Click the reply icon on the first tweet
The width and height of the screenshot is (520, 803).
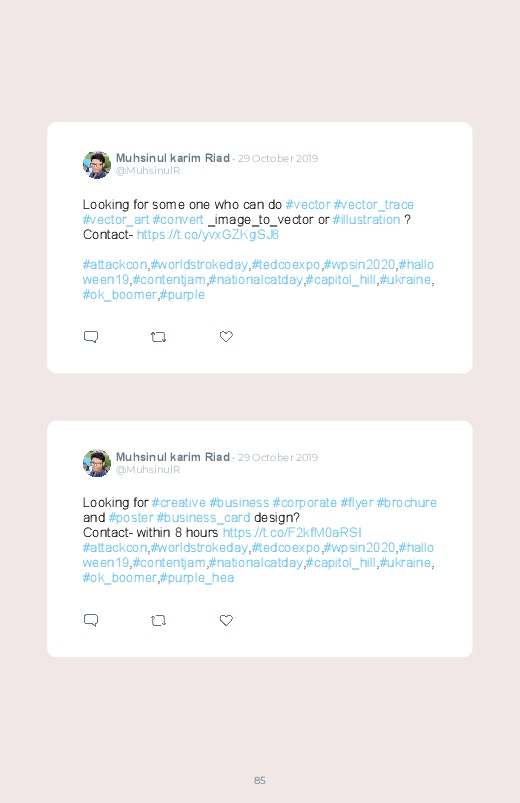click(x=91, y=336)
